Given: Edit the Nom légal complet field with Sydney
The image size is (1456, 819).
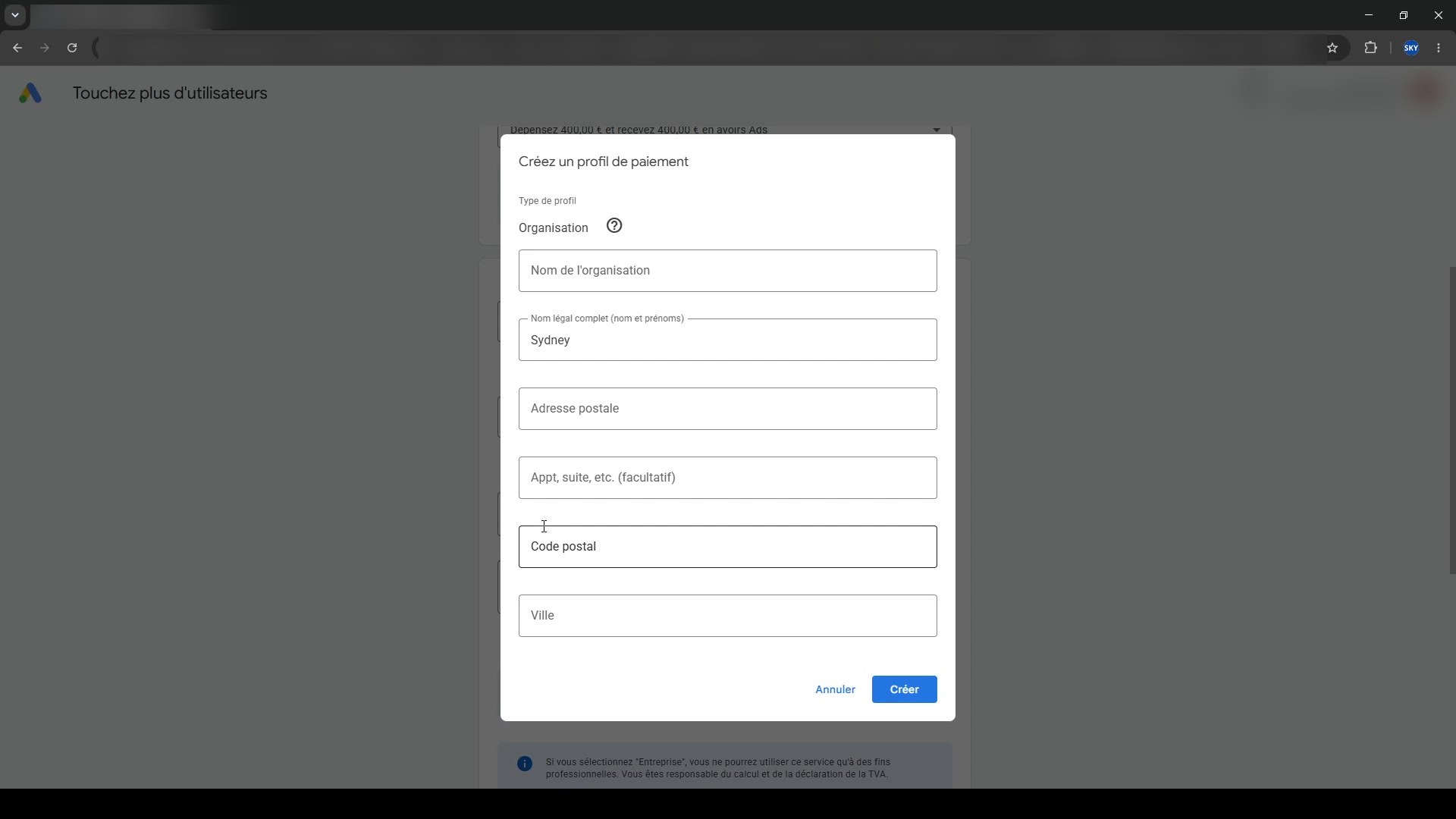Looking at the screenshot, I should [728, 340].
